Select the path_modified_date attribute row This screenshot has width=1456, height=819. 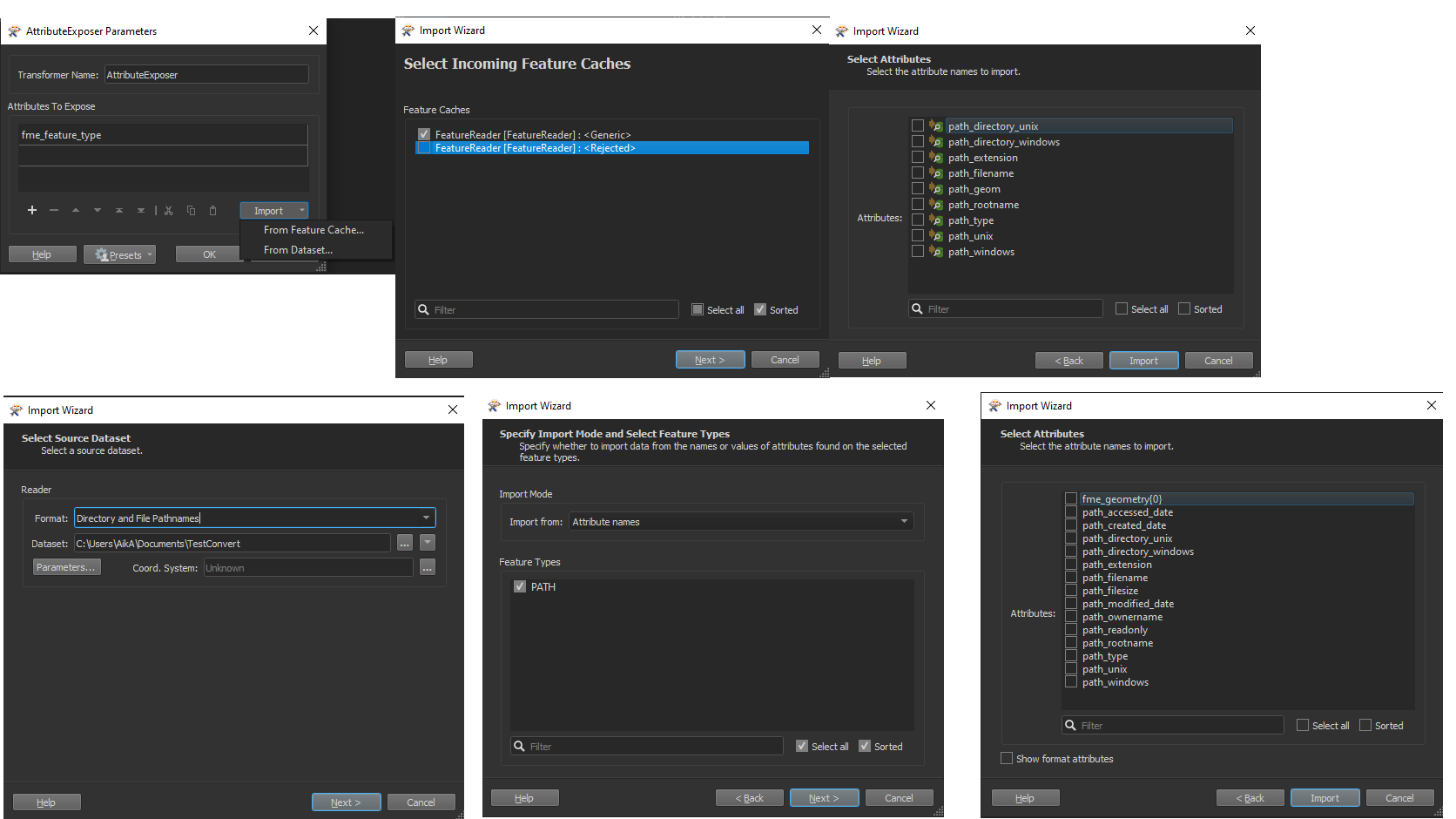click(x=1128, y=604)
